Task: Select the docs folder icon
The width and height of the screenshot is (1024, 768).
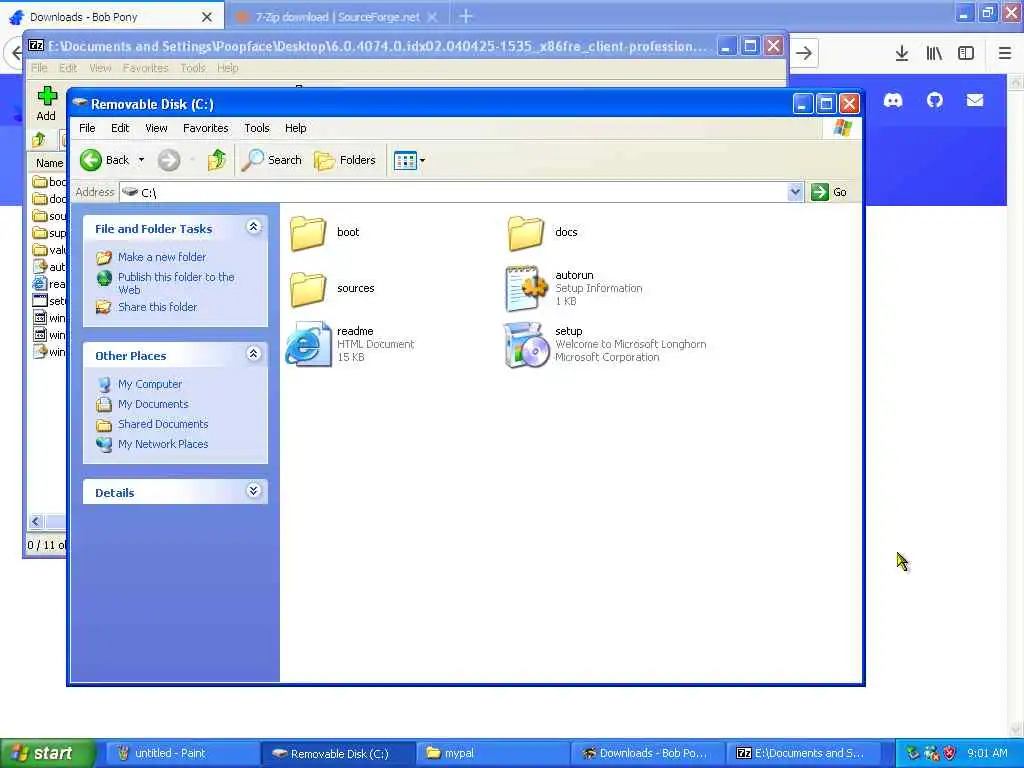Action: 526,233
